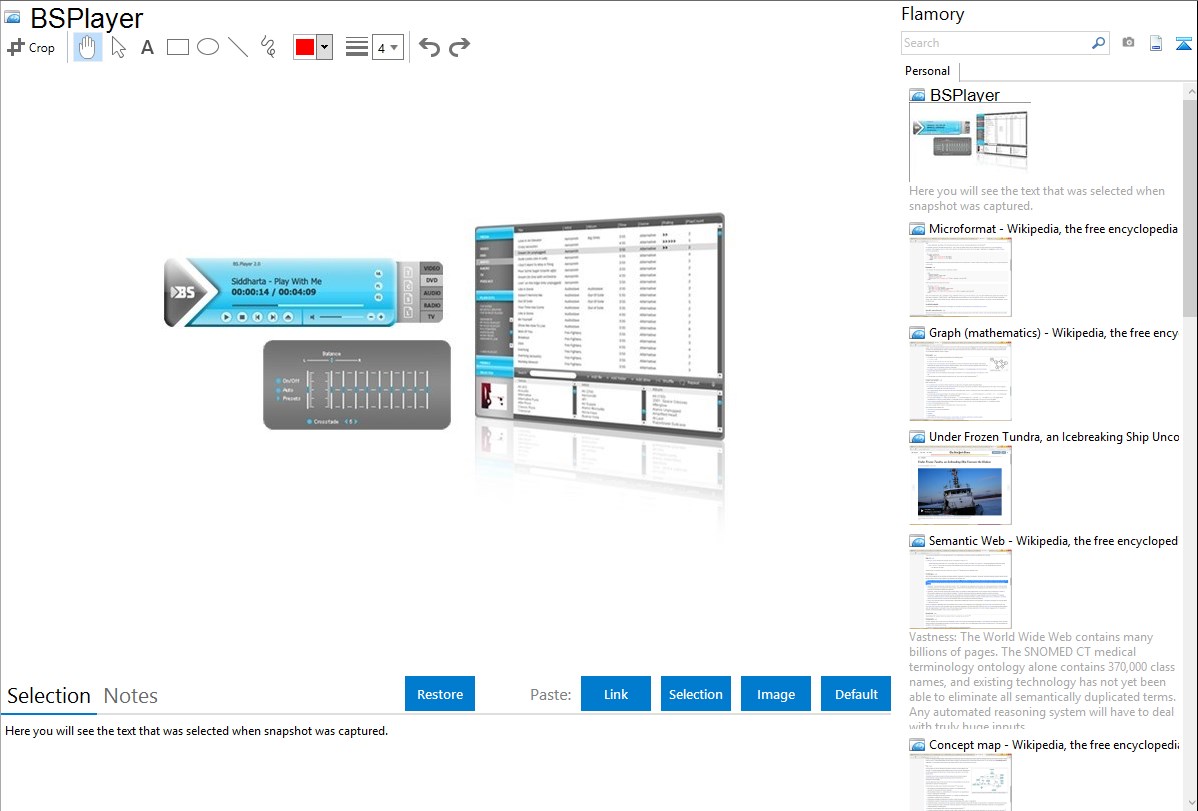This screenshot has width=1198, height=811.
Task: Click the sidebar scroll down arrow
Action: point(1190,803)
